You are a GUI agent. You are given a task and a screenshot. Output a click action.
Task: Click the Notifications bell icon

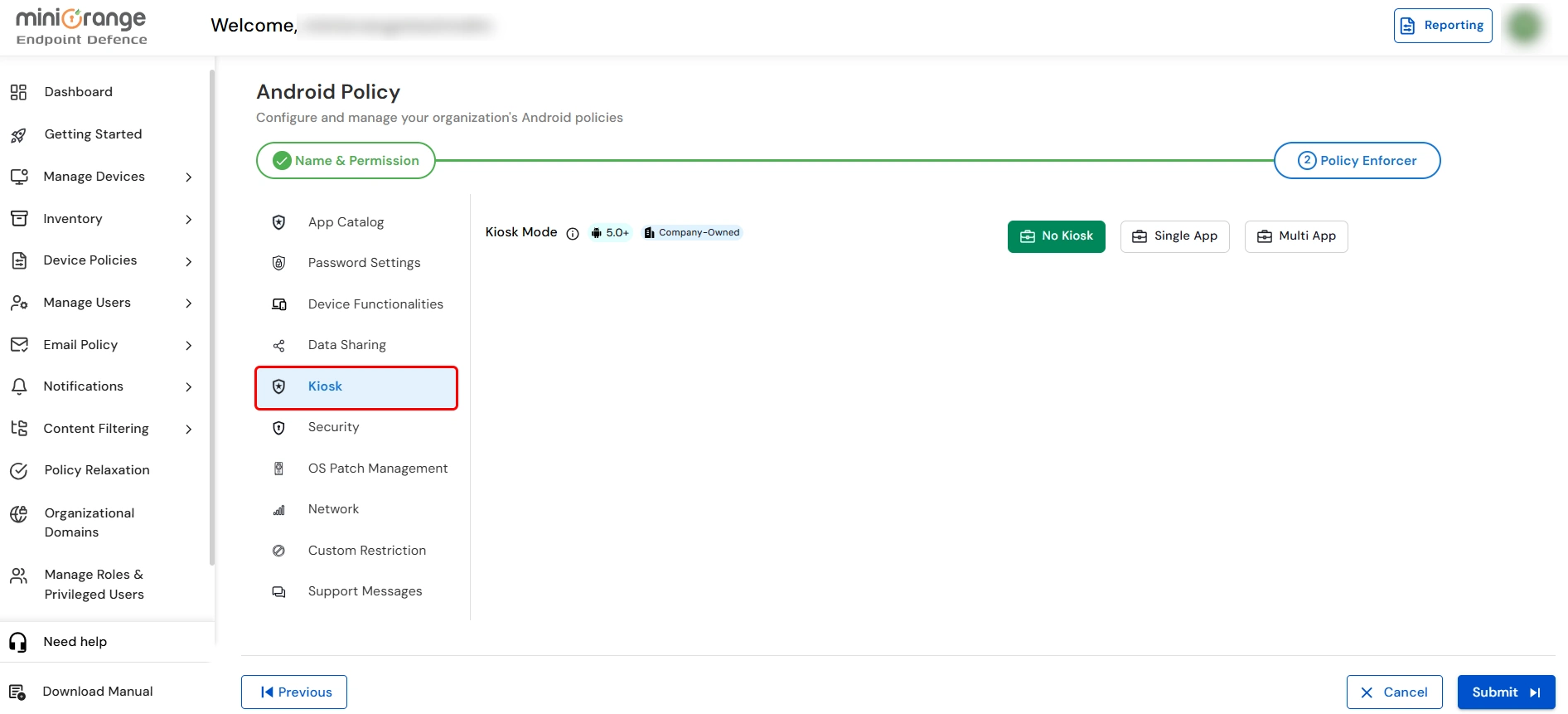19,386
